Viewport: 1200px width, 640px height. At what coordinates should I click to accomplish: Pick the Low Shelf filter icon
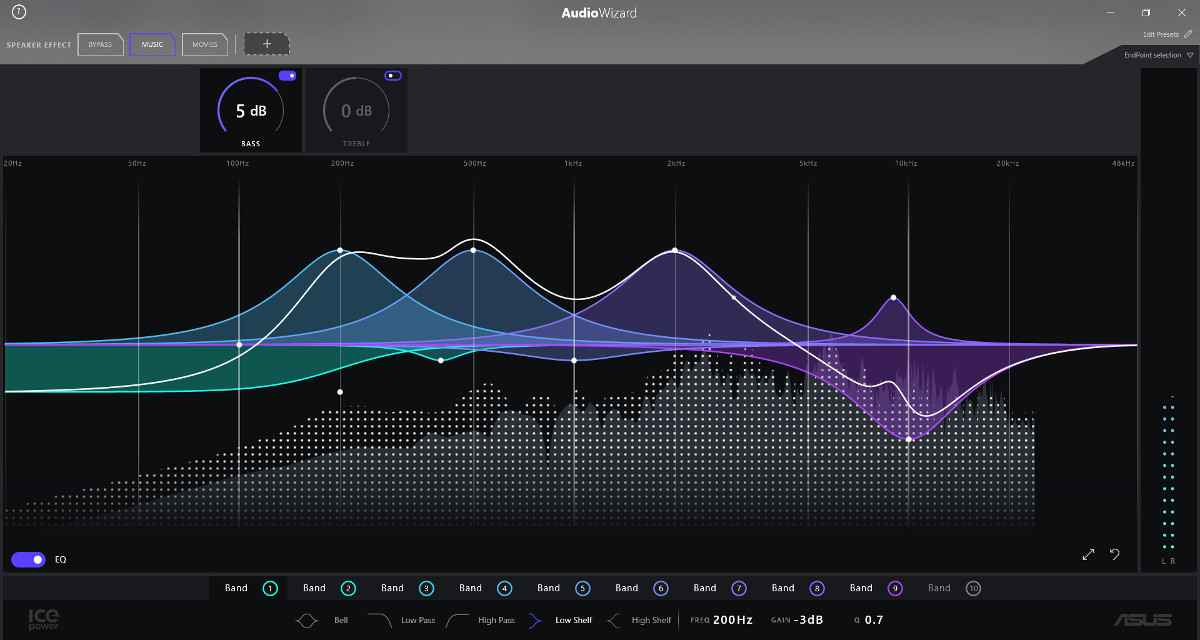[536, 620]
